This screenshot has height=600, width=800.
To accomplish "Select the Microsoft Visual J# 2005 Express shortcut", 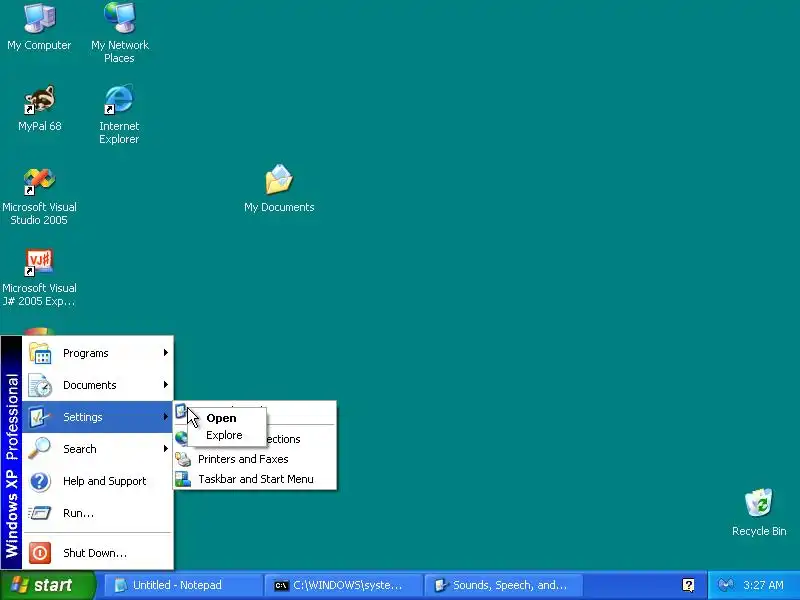I will [39, 262].
